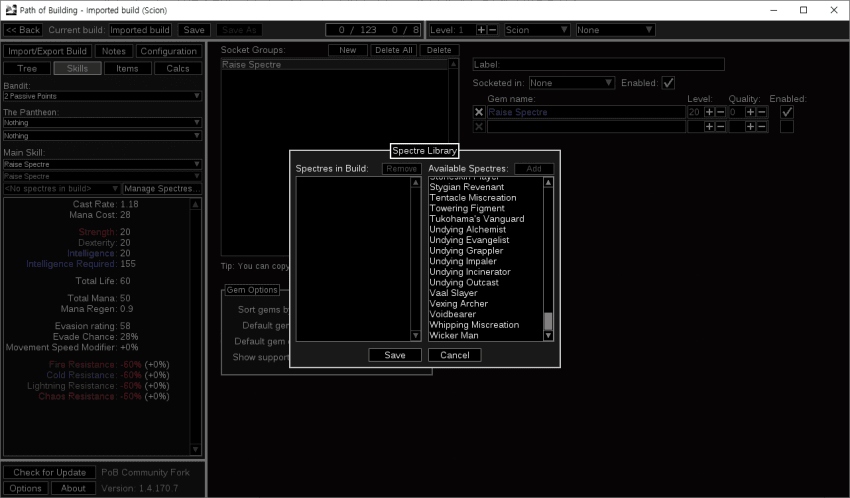This screenshot has width=850, height=498.
Task: Click the empty gem row's remove icon
Action: 479,126
